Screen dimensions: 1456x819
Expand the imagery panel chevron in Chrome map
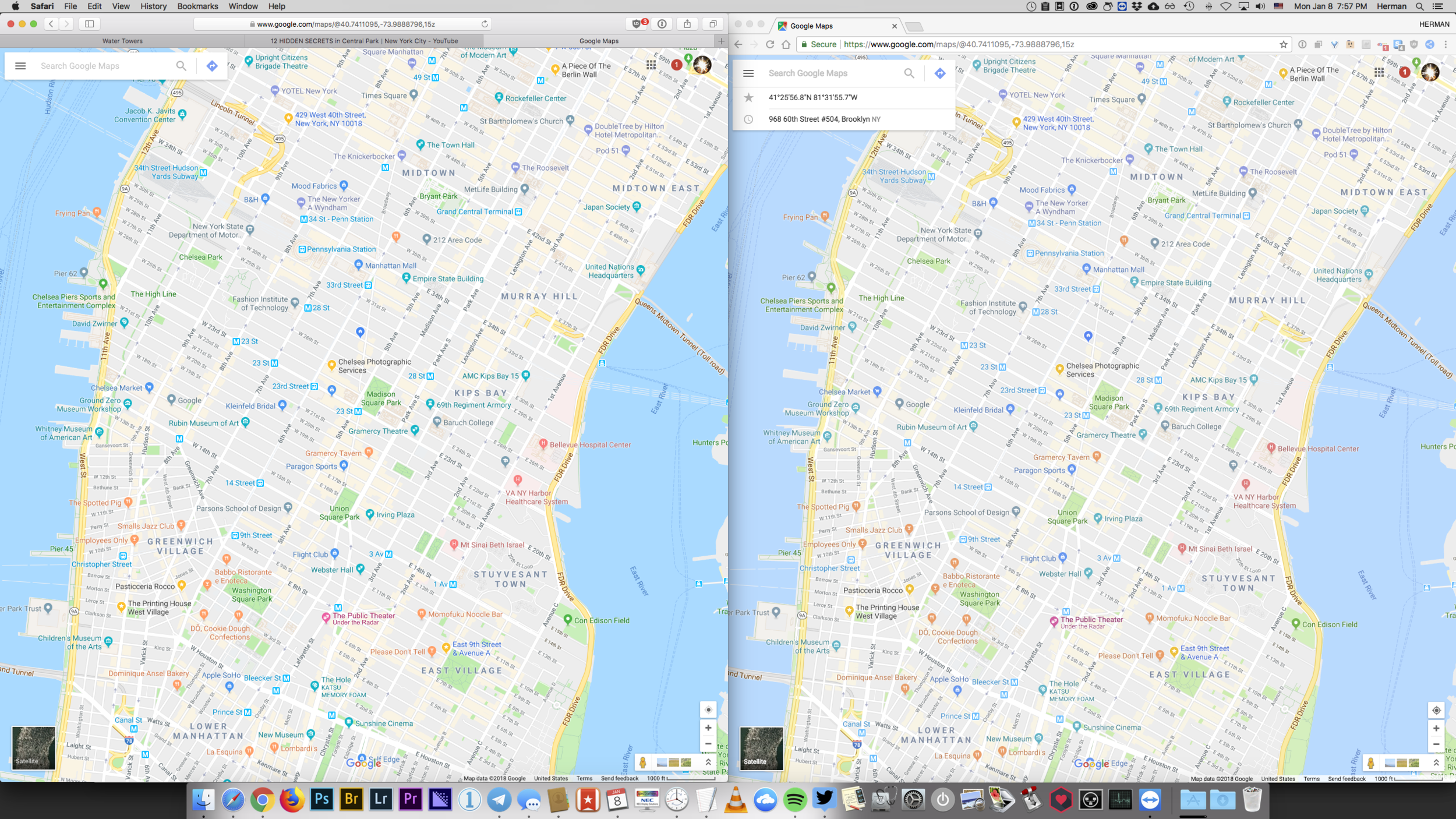click(x=1436, y=762)
